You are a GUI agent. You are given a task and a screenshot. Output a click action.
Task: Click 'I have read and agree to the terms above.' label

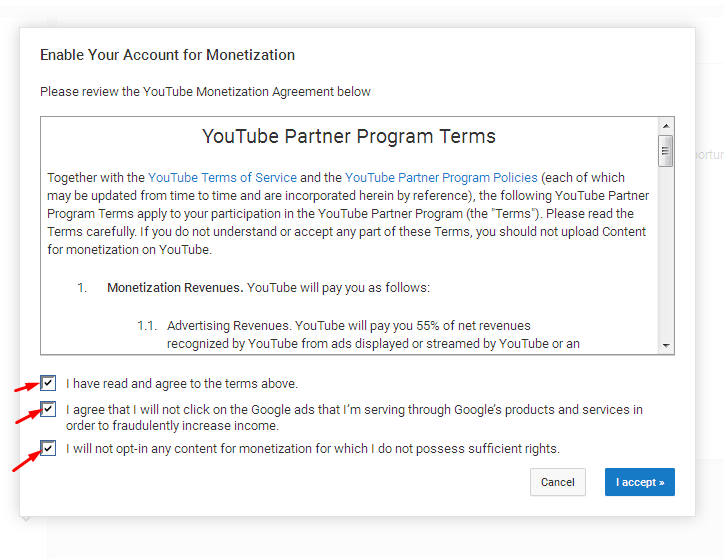[181, 384]
